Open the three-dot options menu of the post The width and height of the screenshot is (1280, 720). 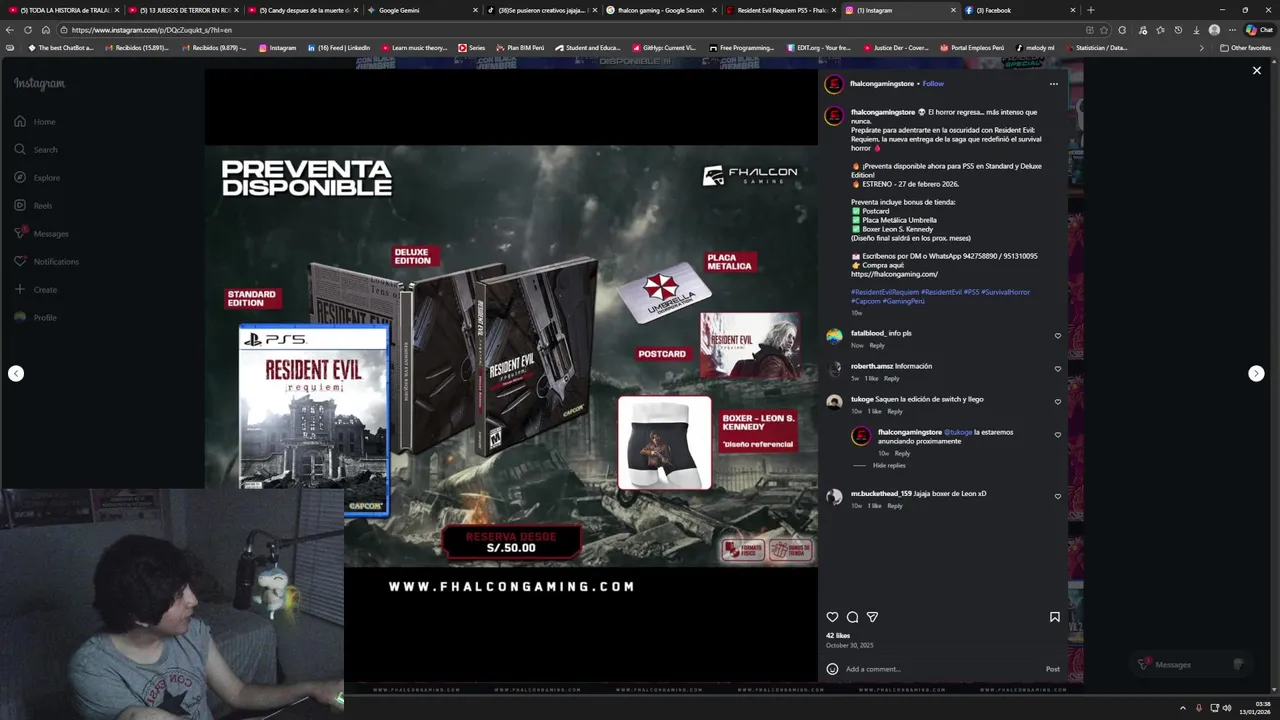point(1053,84)
